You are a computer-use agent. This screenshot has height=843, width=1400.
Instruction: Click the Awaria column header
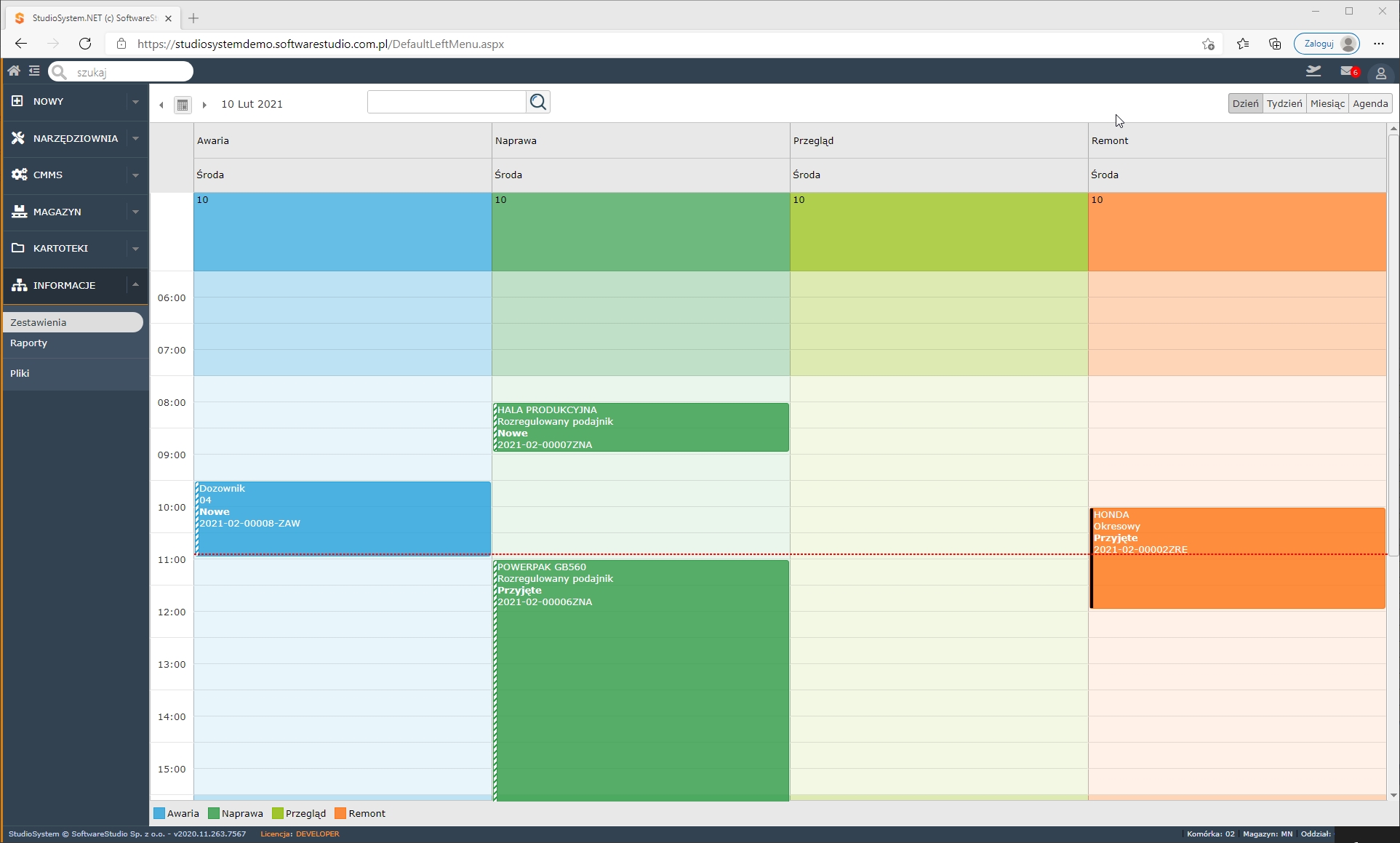point(343,140)
